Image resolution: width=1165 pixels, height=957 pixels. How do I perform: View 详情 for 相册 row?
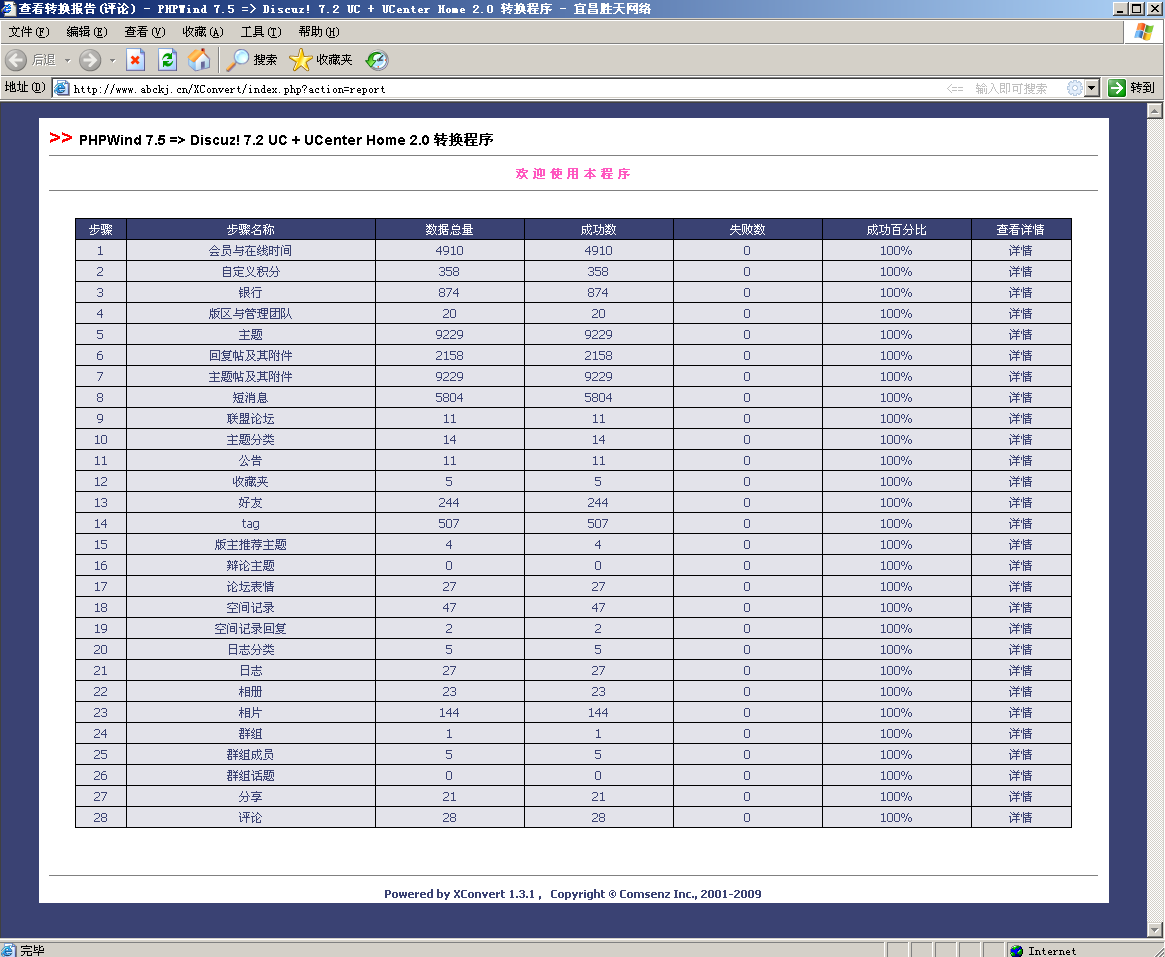click(1021, 692)
